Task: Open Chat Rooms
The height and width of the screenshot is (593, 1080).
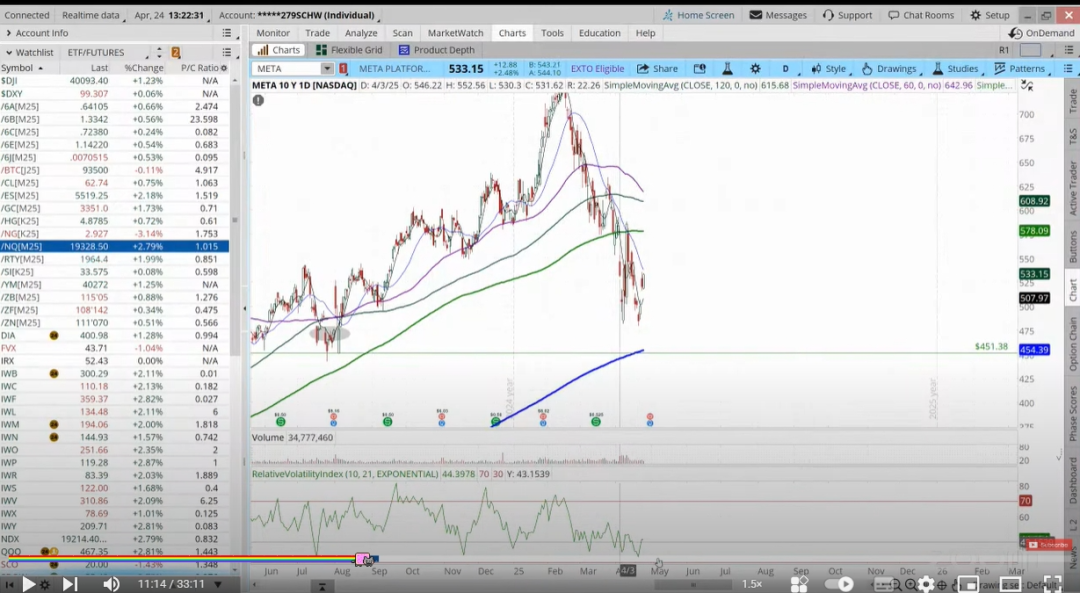Action: click(921, 15)
